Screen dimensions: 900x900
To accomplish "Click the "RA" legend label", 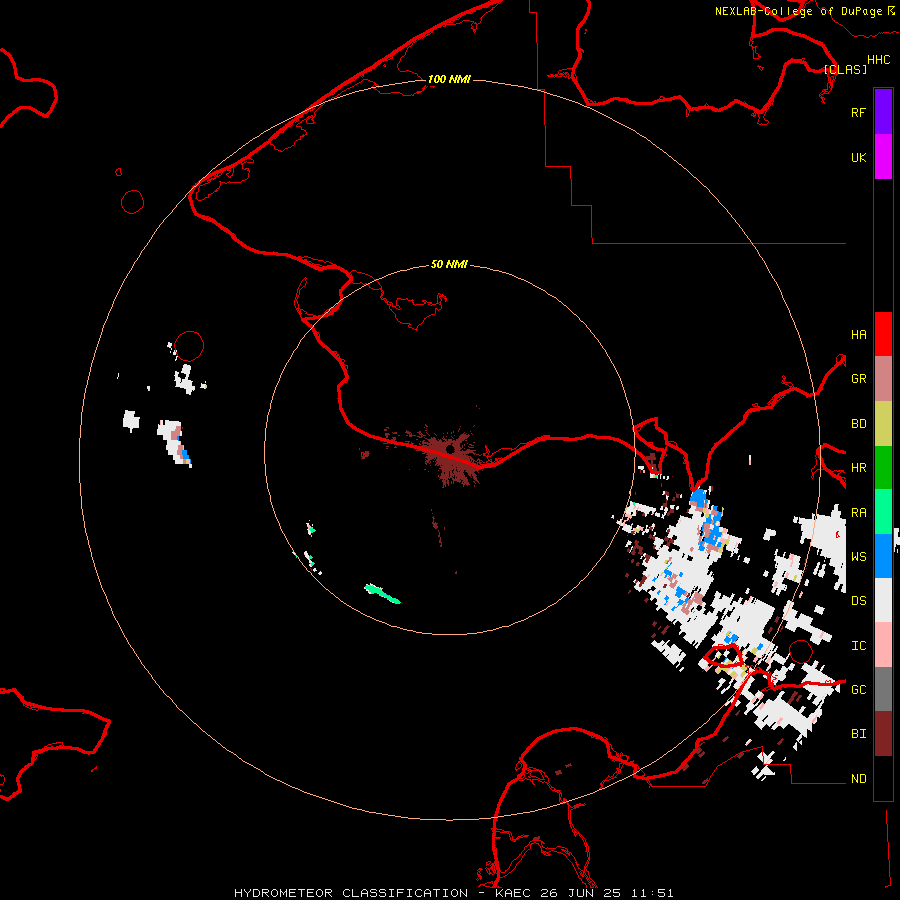I will [x=858, y=513].
